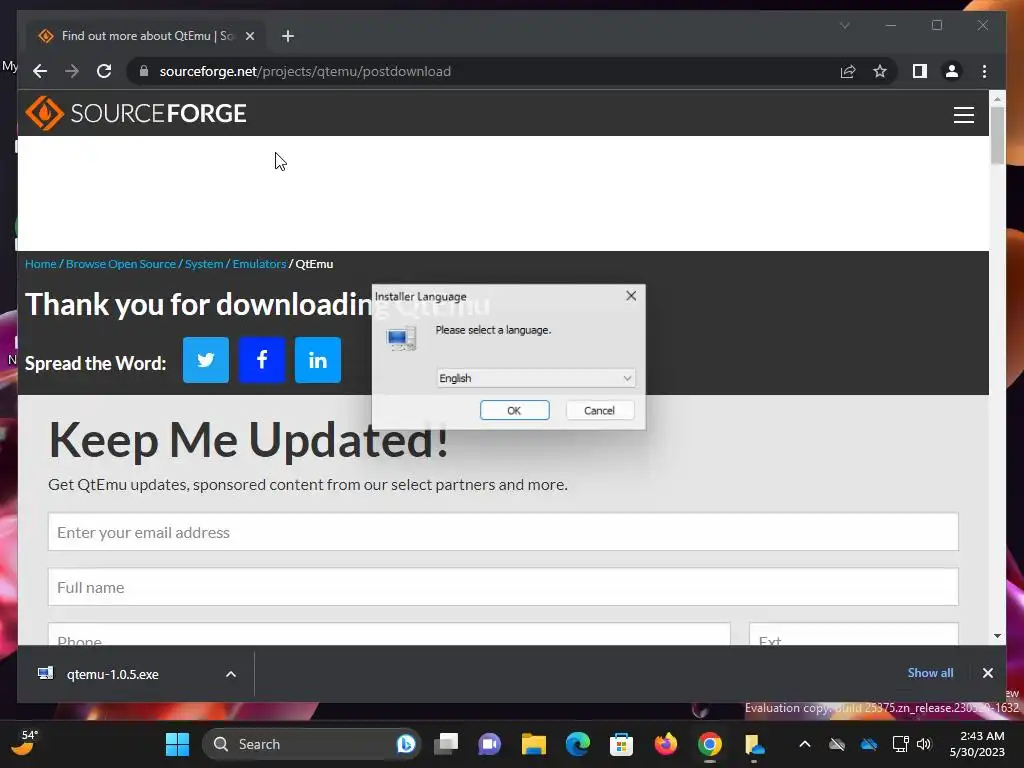Click the page vertical scrollbar thumb
The width and height of the screenshot is (1024, 768).
(x=997, y=134)
